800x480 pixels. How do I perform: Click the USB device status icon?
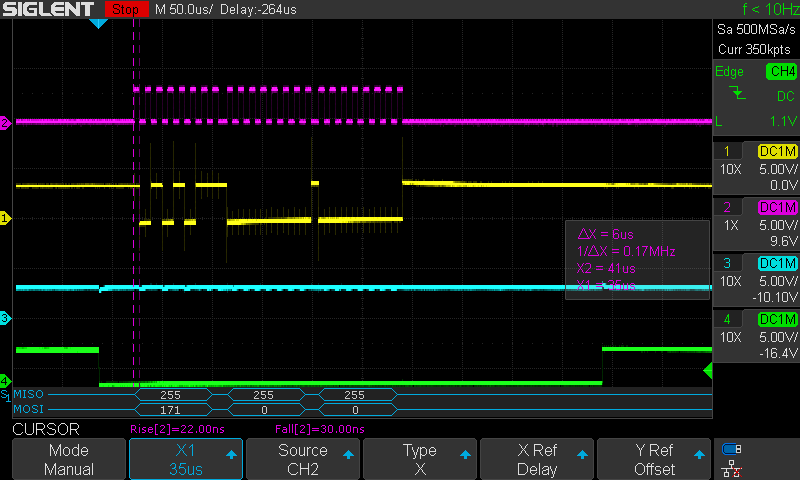(732, 449)
